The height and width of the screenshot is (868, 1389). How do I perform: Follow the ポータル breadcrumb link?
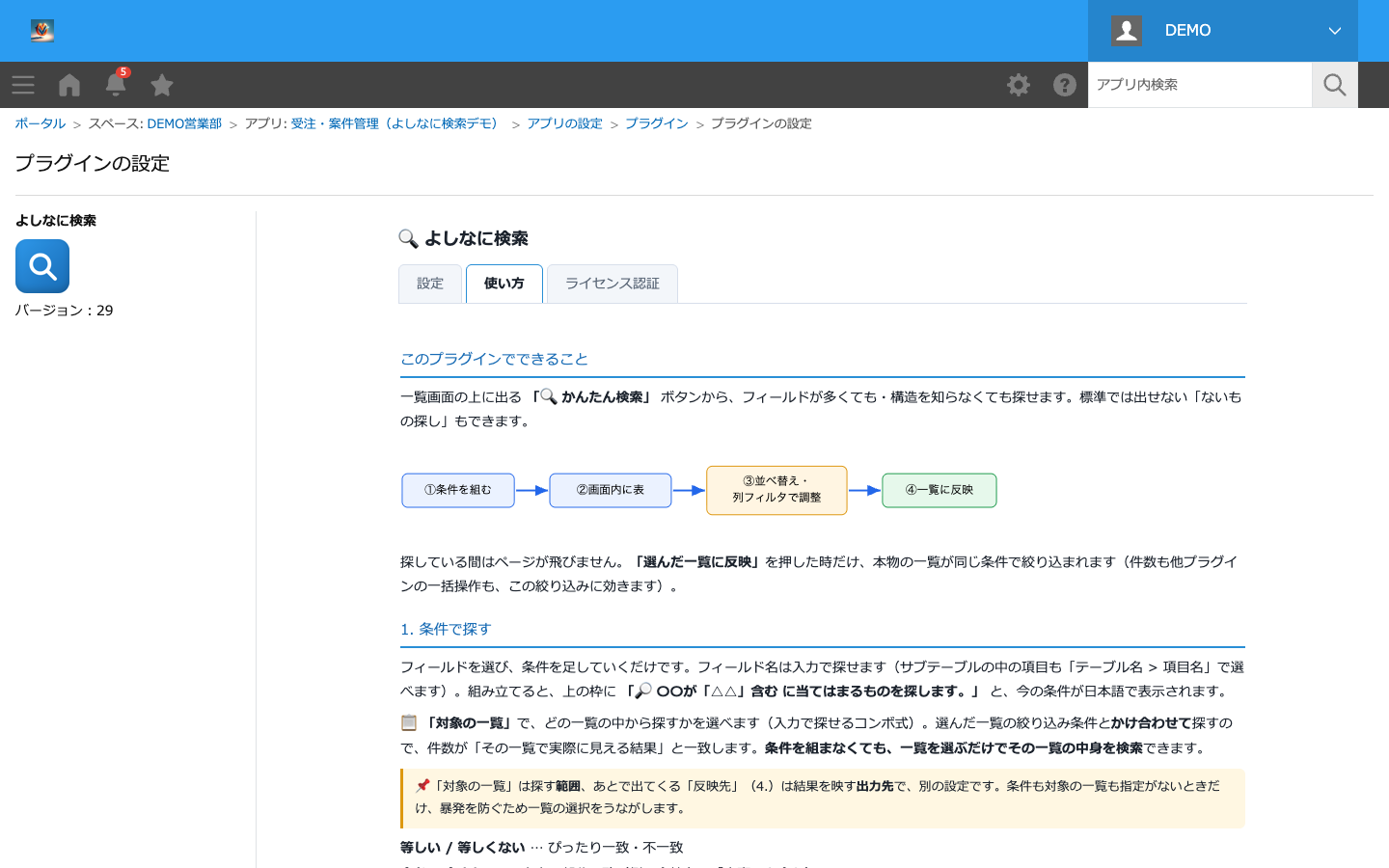41,123
